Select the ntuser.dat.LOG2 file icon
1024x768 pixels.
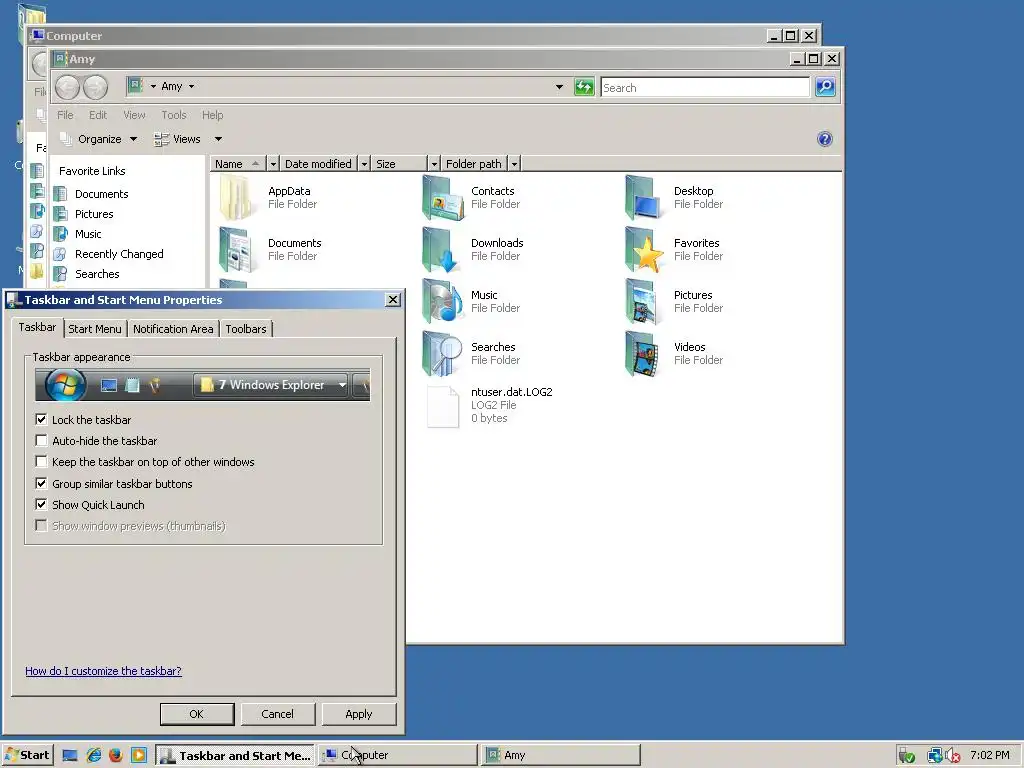click(443, 406)
